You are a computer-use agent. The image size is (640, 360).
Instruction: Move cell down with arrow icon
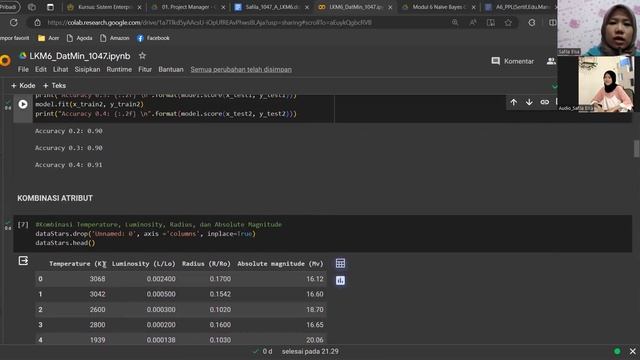[529, 102]
